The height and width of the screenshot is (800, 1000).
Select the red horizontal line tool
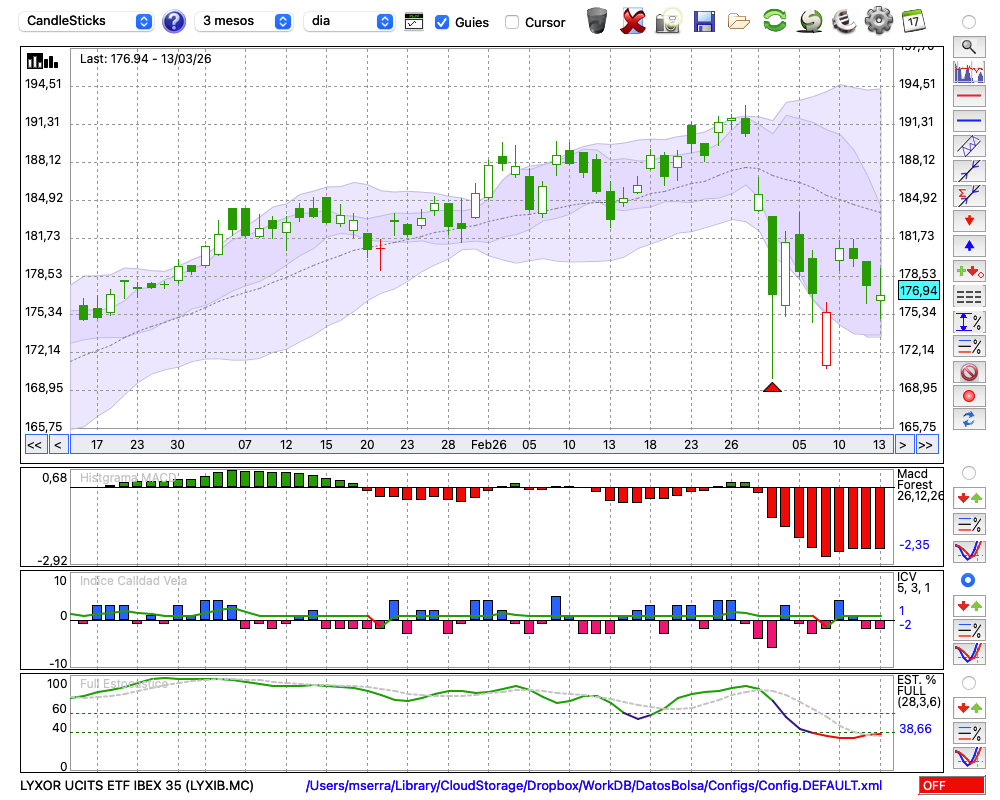(969, 96)
